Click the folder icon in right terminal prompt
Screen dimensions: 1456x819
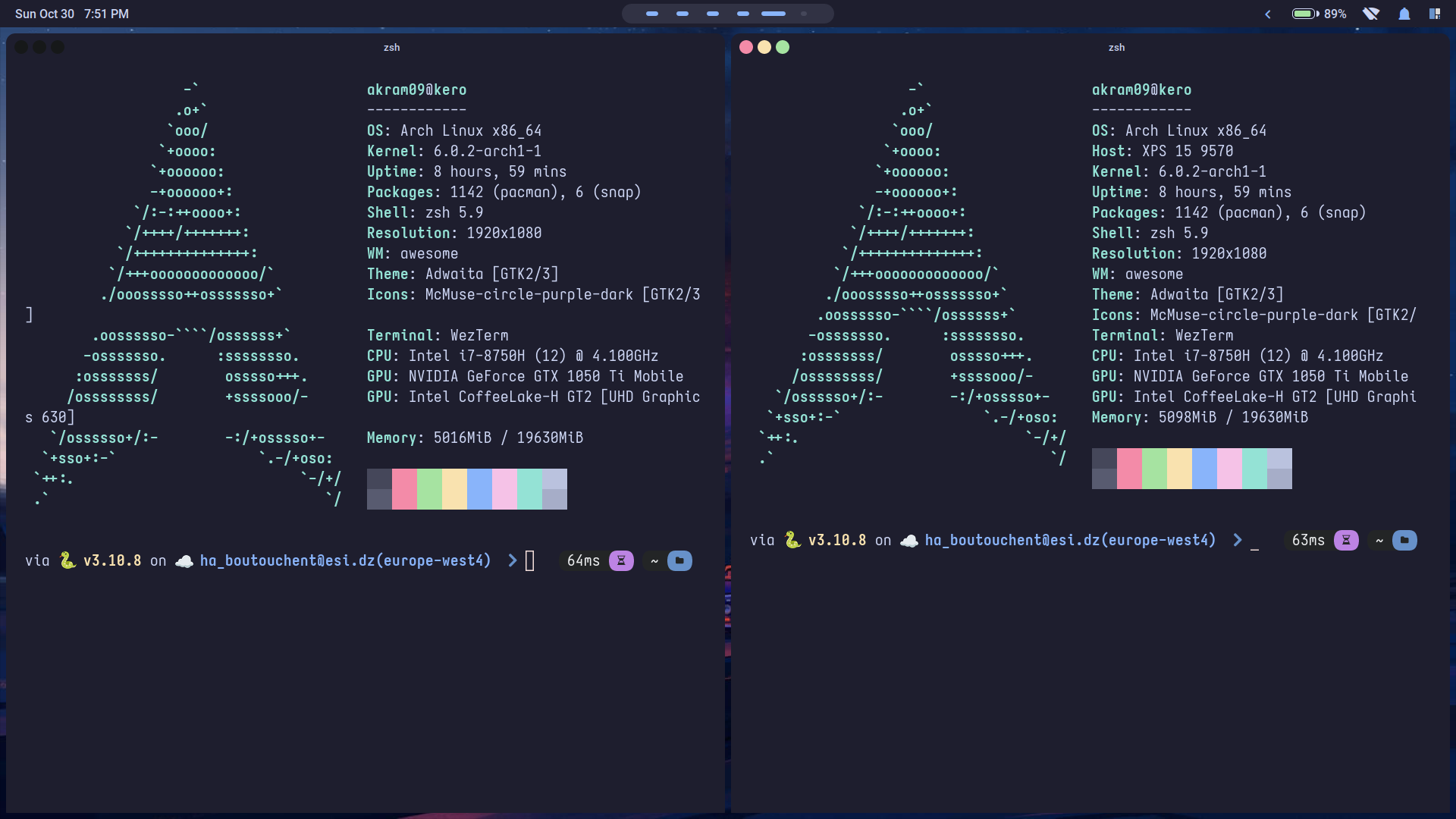point(1404,540)
